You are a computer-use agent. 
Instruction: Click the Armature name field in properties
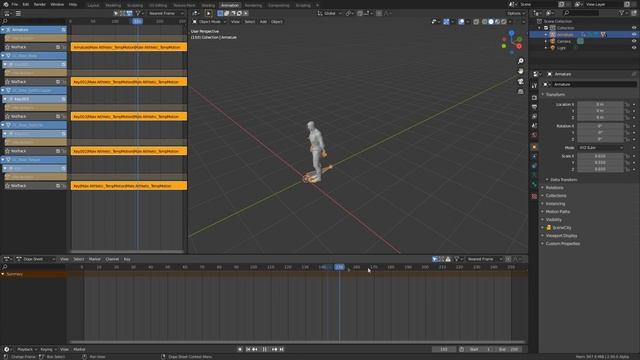(x=594, y=84)
